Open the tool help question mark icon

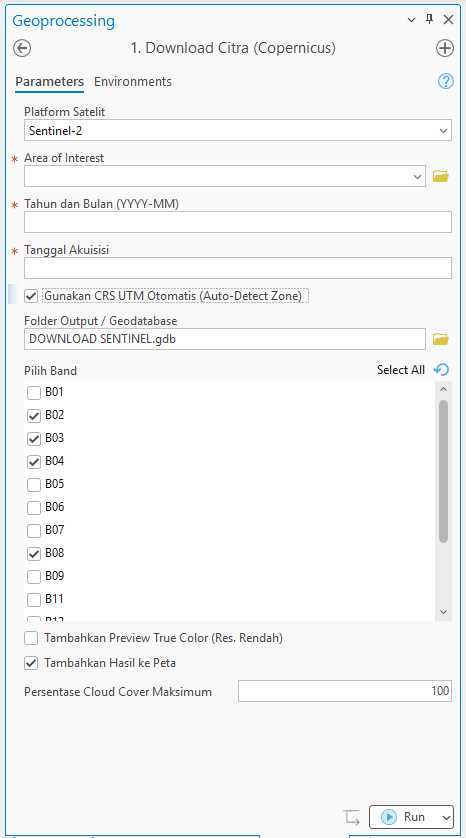(x=446, y=81)
